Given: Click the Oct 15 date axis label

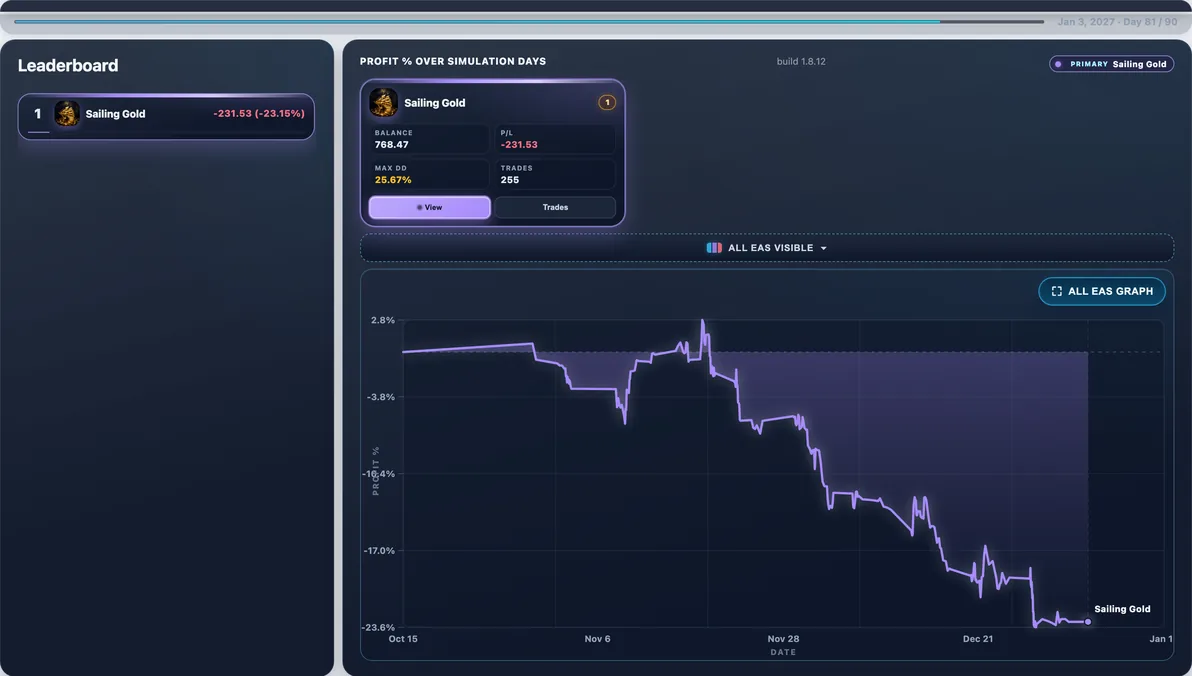Looking at the screenshot, I should coord(403,639).
